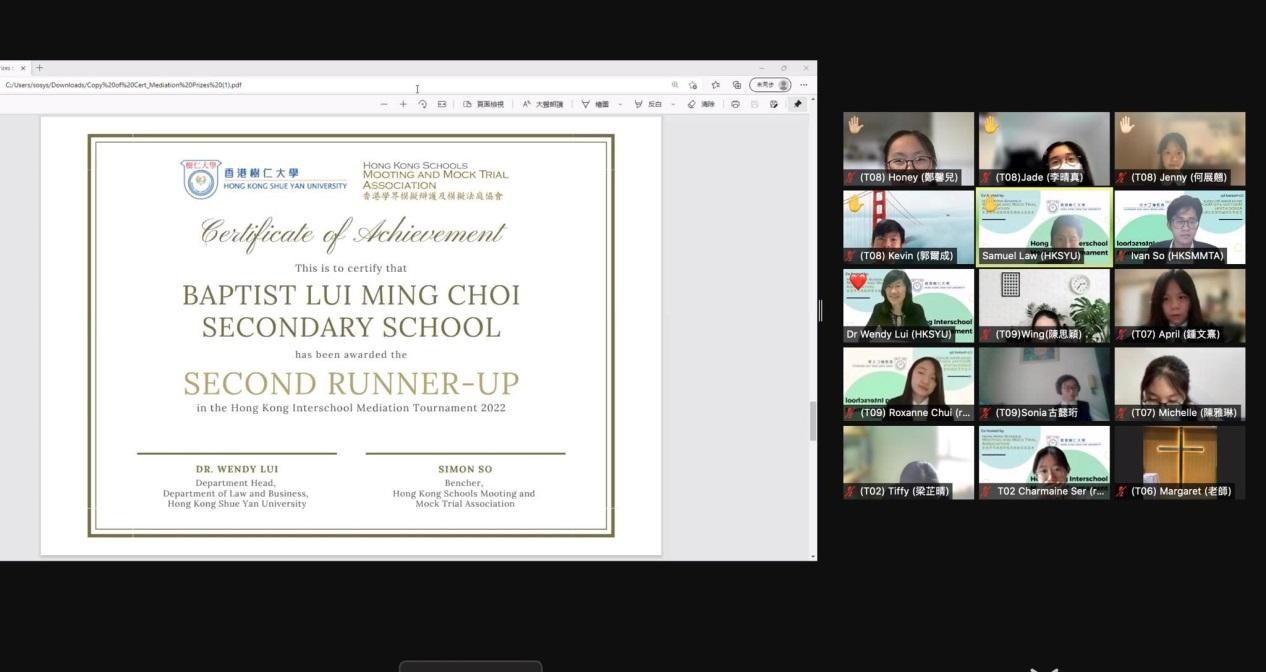The height and width of the screenshot is (672, 1266).
Task: Select Jade's (T08) video tile
Action: (x=1044, y=148)
